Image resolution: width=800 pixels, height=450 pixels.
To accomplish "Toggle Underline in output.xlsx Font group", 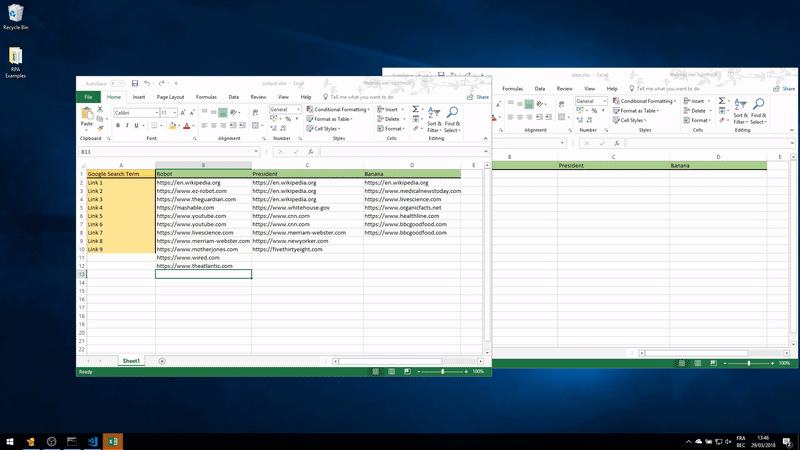I will [x=136, y=126].
